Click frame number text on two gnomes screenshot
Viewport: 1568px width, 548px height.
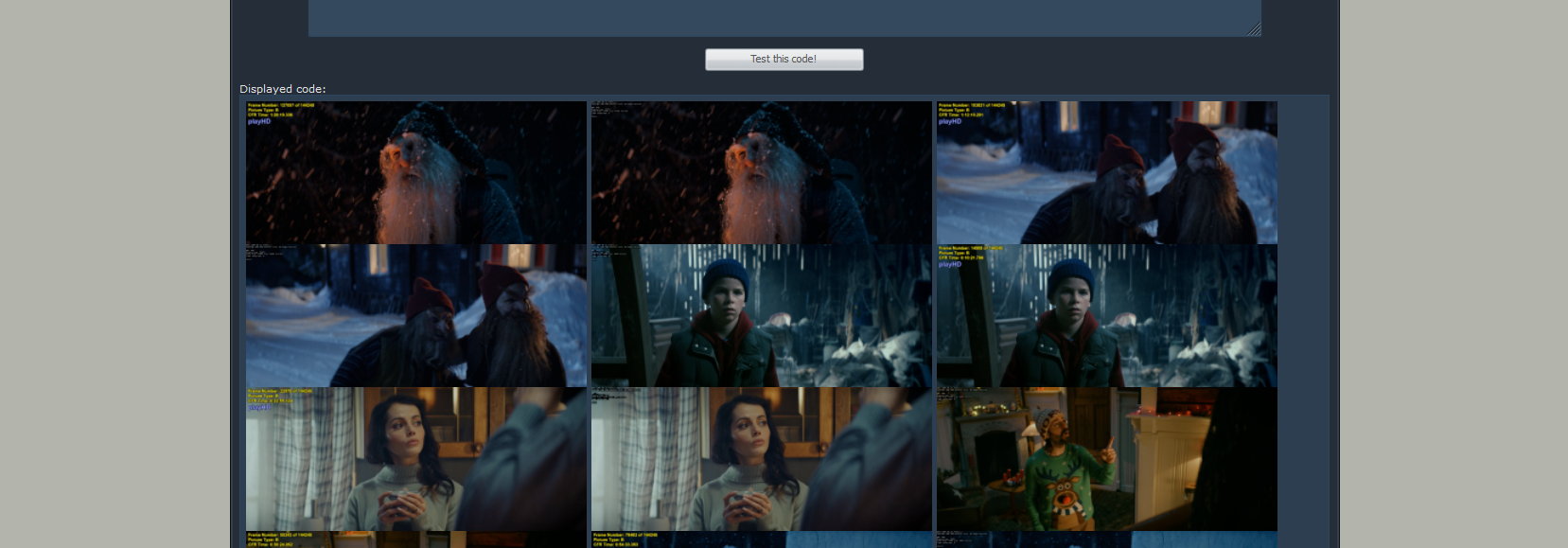pos(972,105)
